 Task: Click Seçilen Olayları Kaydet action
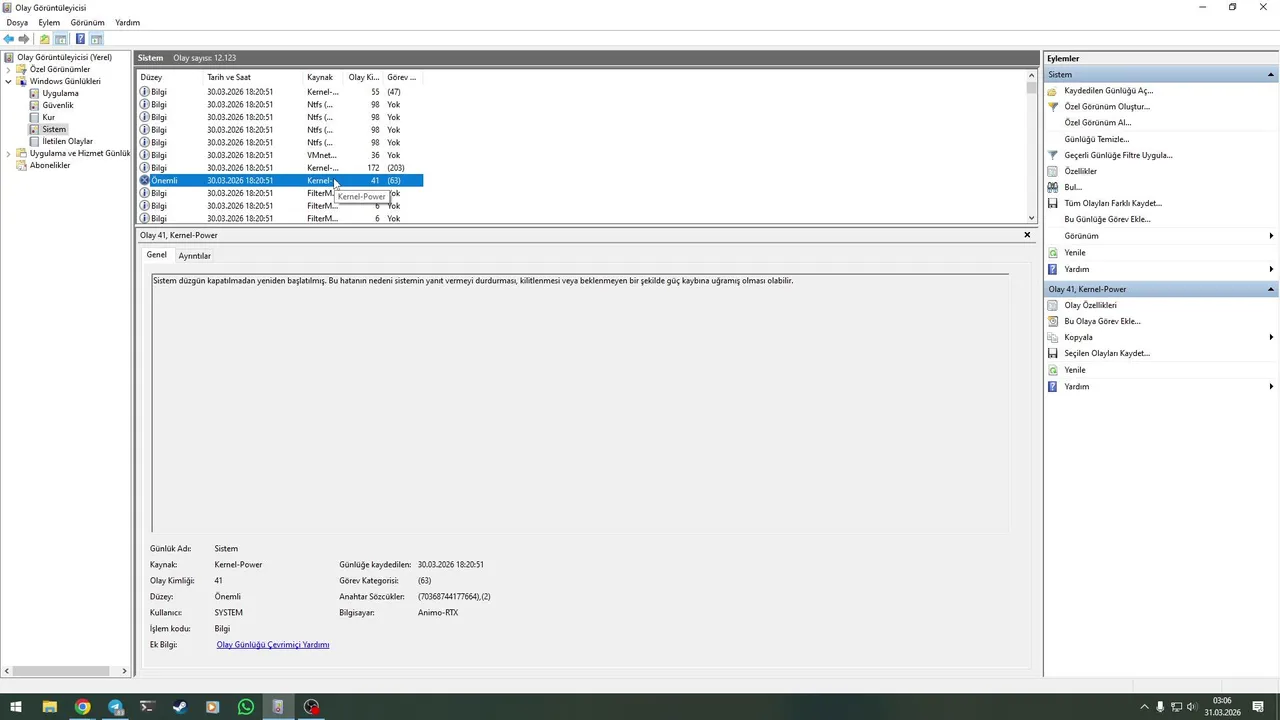[1107, 353]
